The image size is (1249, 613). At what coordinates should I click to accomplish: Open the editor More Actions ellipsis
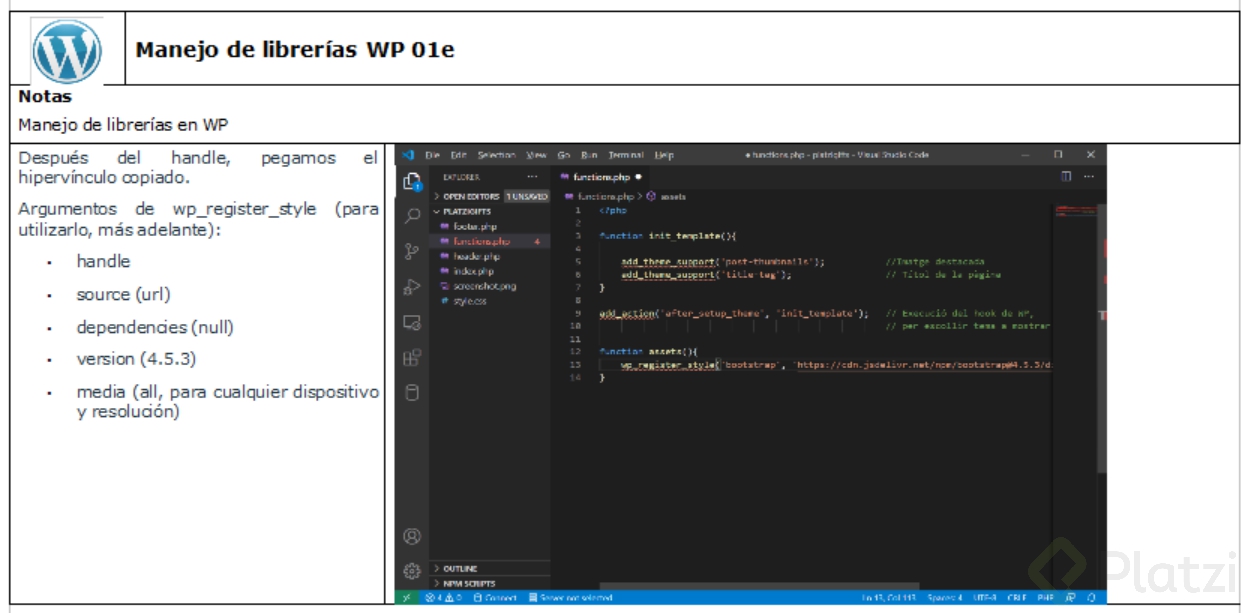(1088, 176)
